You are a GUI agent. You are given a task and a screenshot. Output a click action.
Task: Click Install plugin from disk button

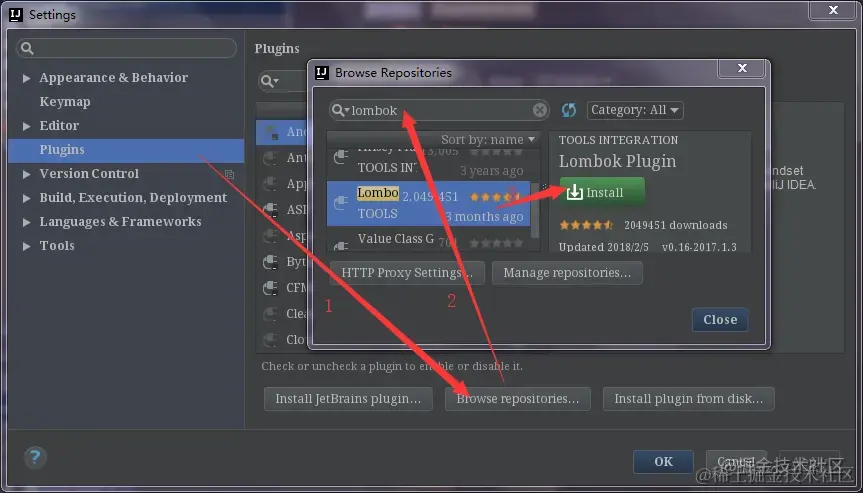click(x=689, y=399)
